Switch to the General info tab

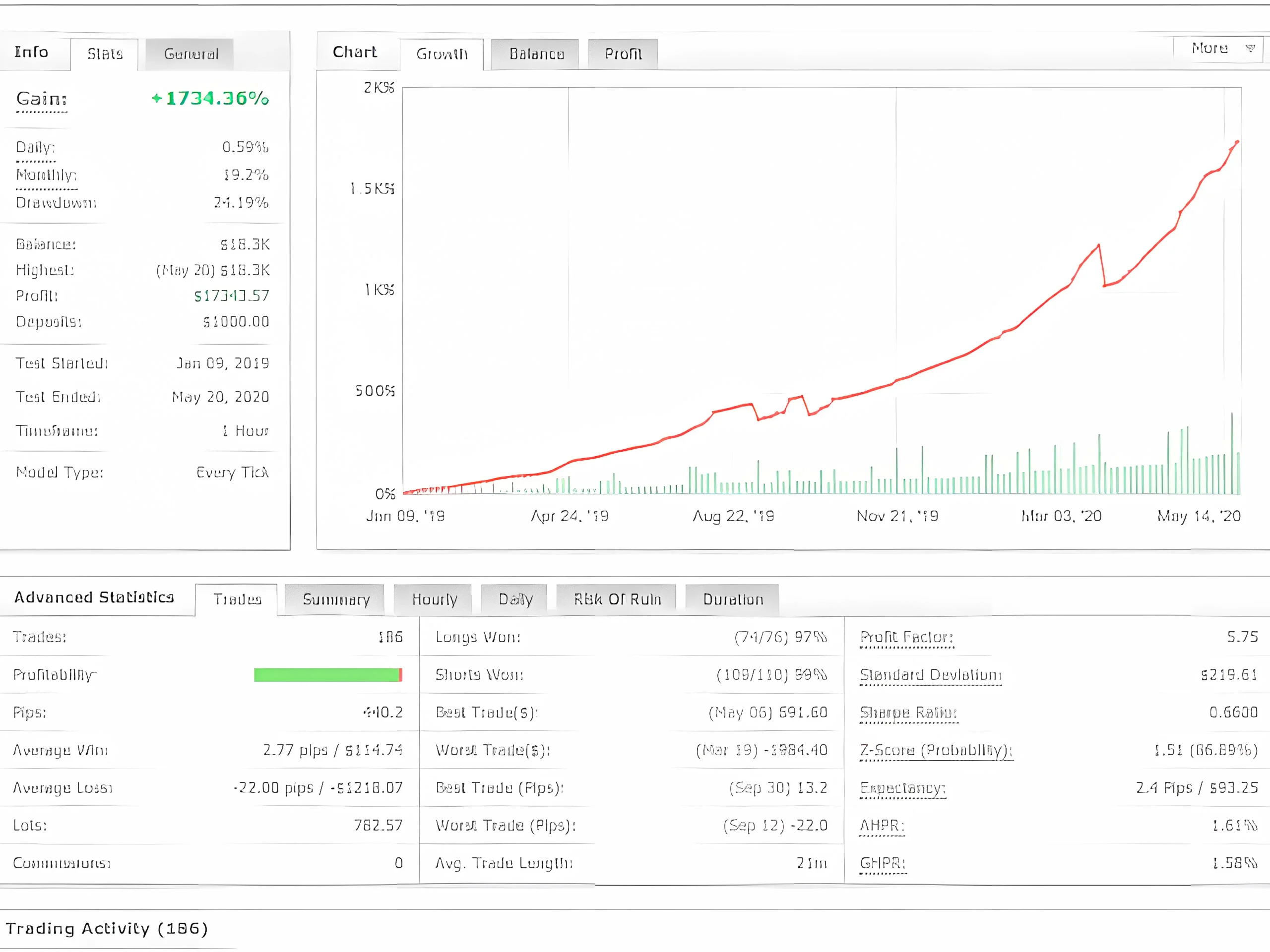[x=190, y=55]
